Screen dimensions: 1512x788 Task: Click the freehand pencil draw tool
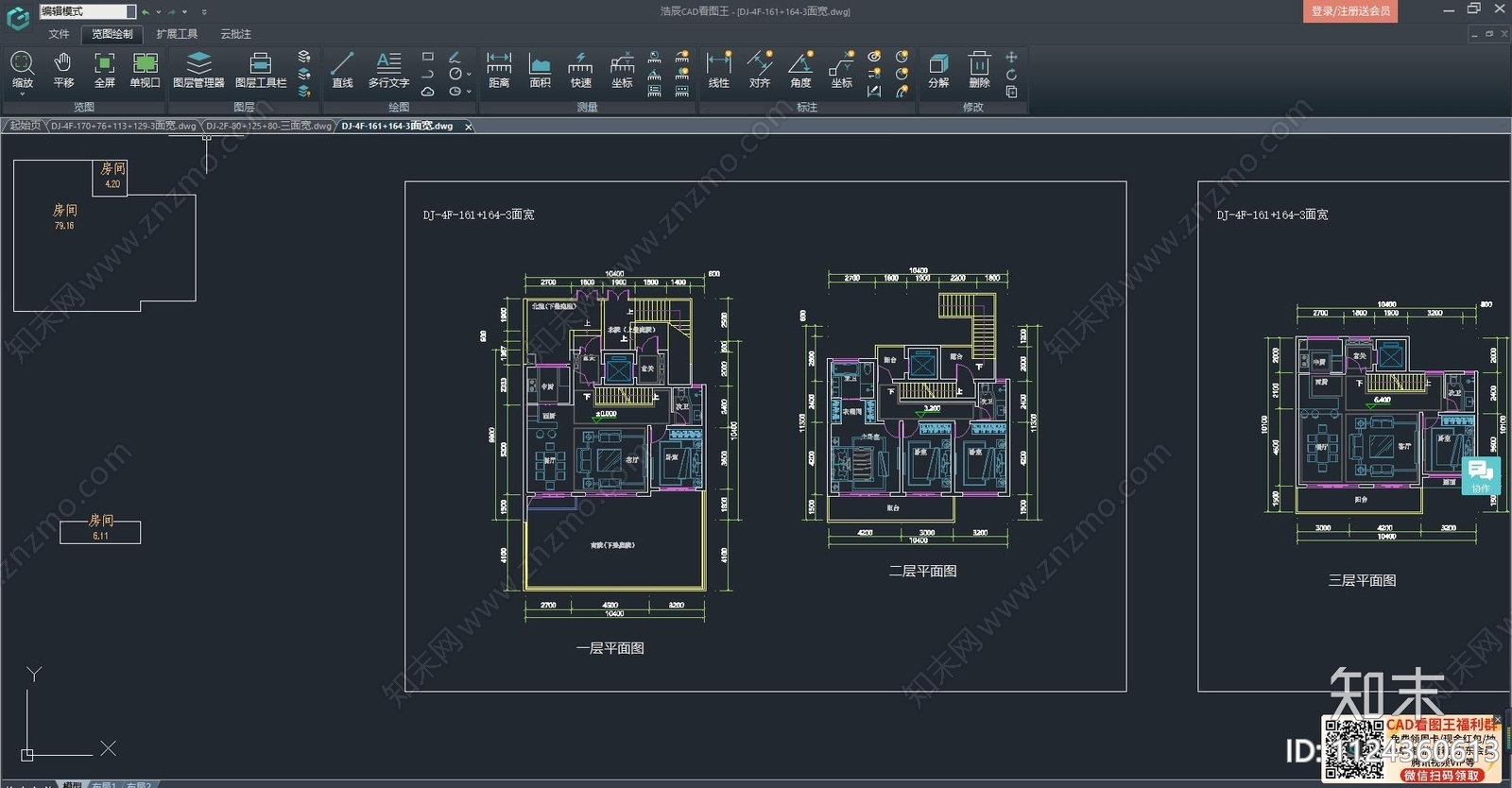point(455,57)
